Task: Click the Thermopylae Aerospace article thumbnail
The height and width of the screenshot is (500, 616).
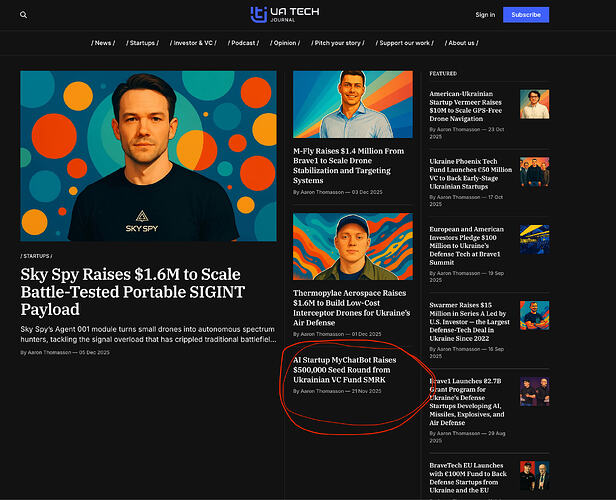Action: click(353, 247)
